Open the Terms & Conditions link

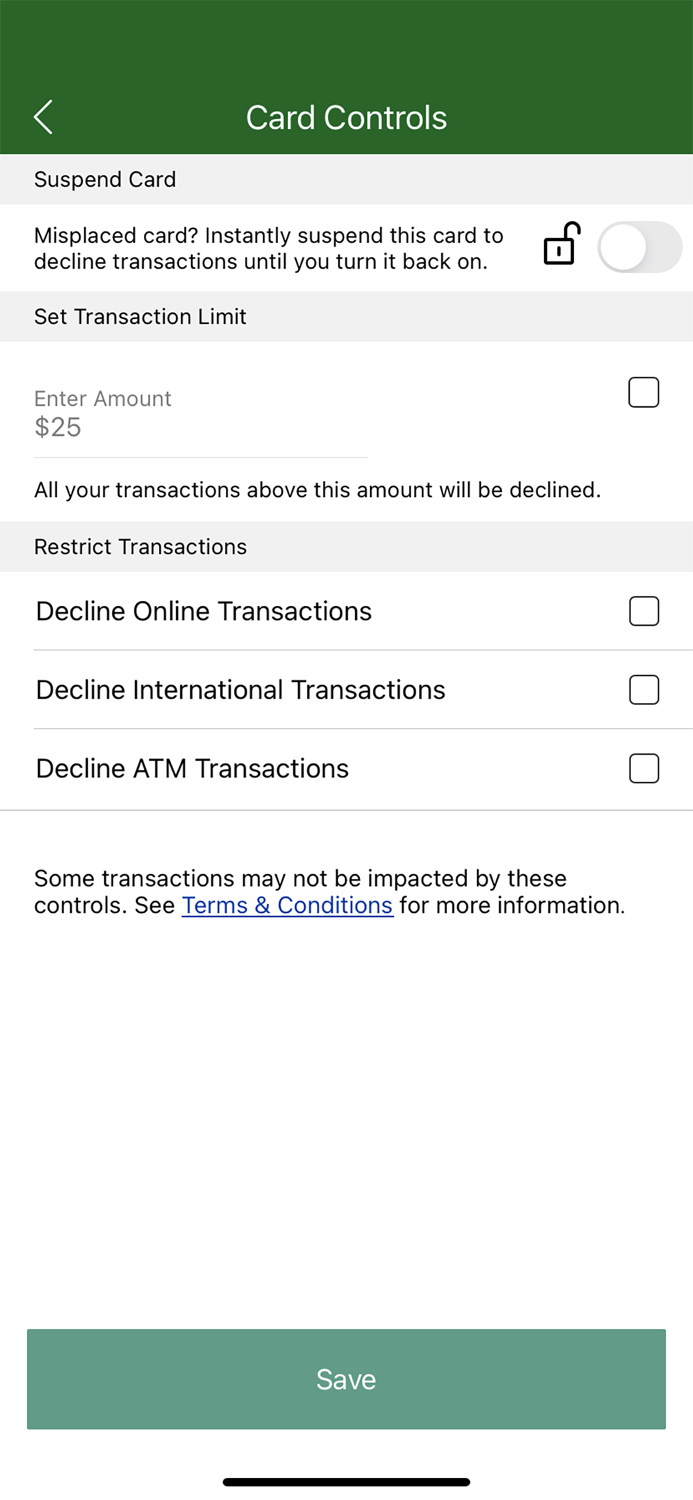click(287, 905)
